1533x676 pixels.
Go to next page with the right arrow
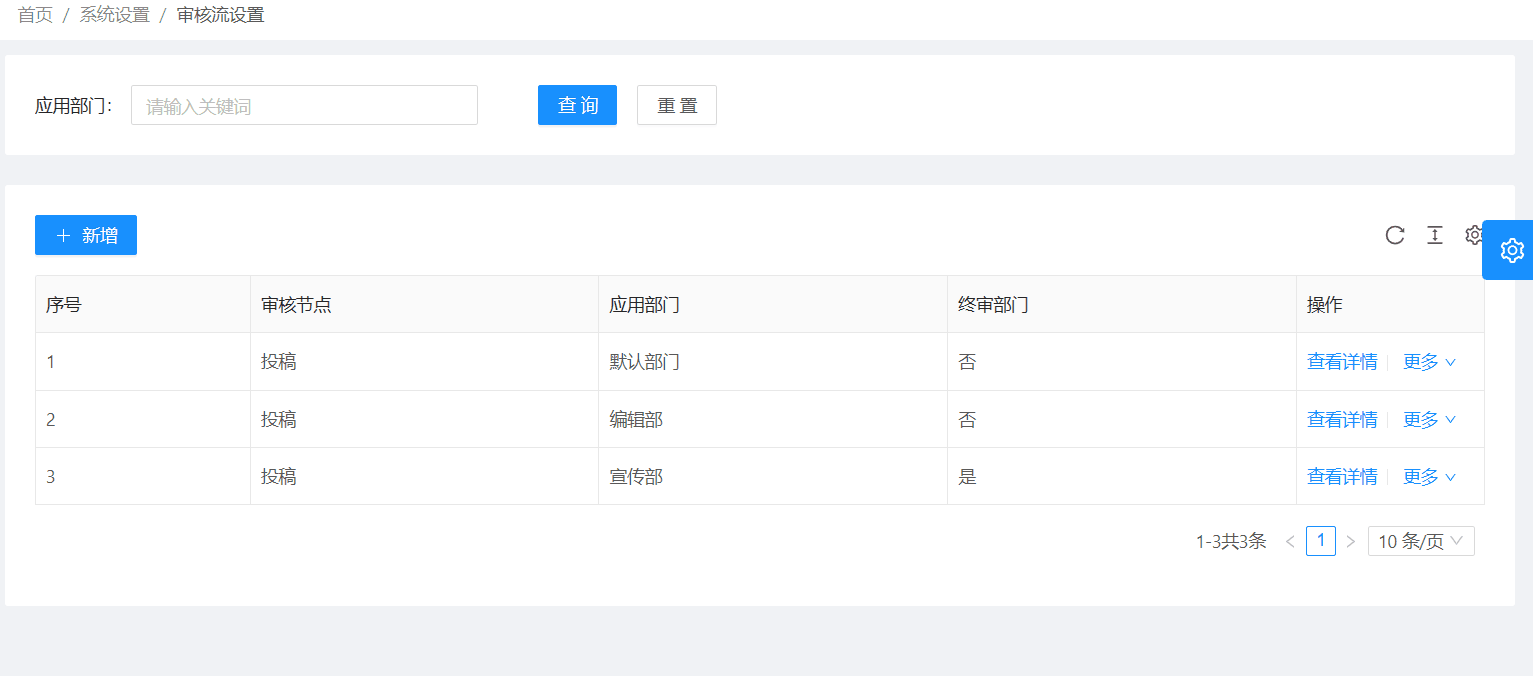[1351, 540]
